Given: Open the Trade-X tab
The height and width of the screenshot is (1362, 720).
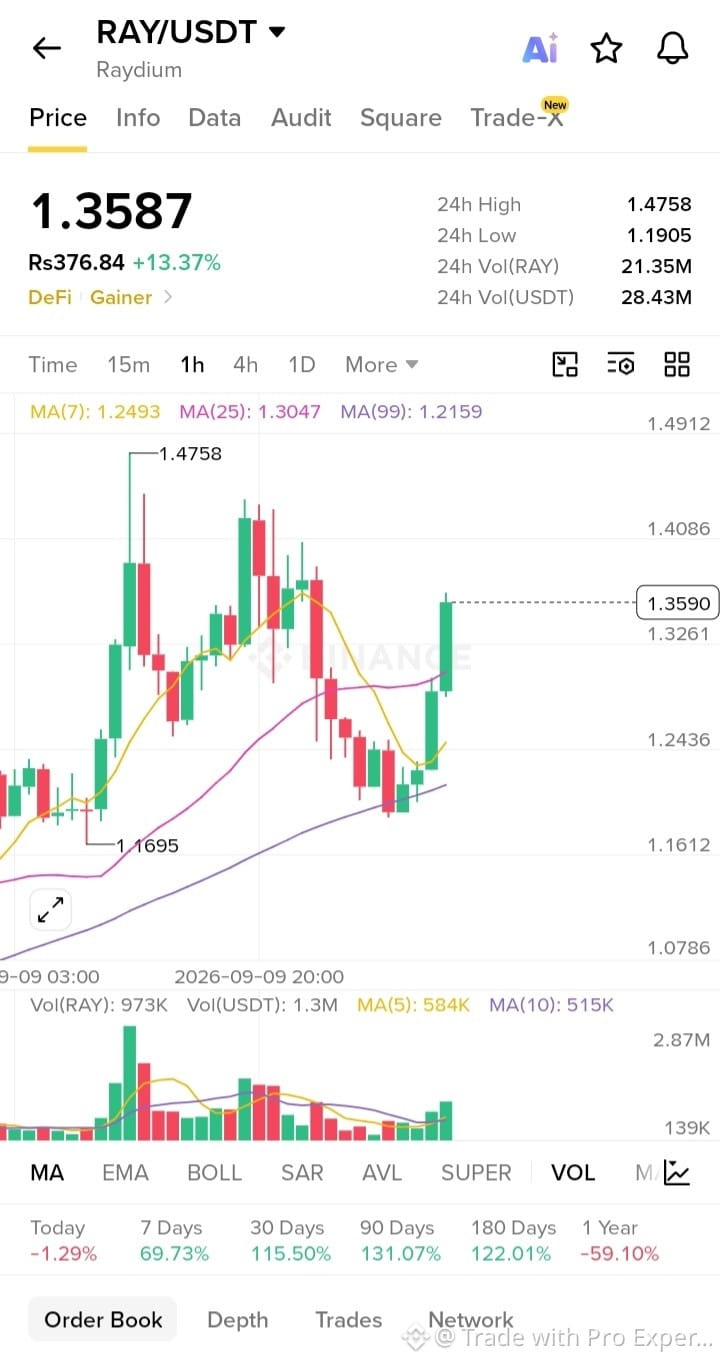Looking at the screenshot, I should [518, 116].
